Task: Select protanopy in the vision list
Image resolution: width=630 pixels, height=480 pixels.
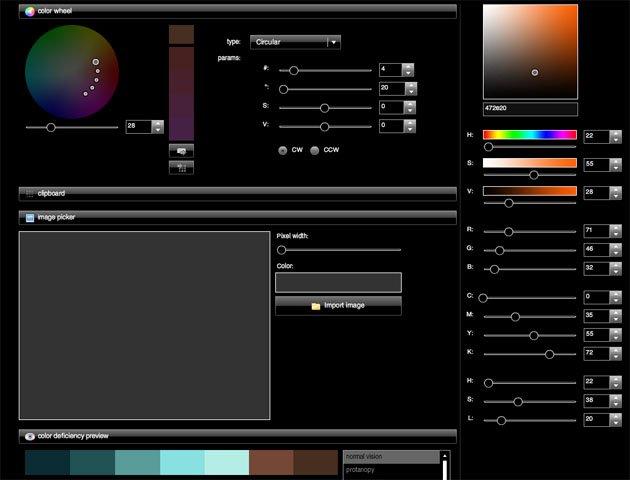Action: [390, 469]
